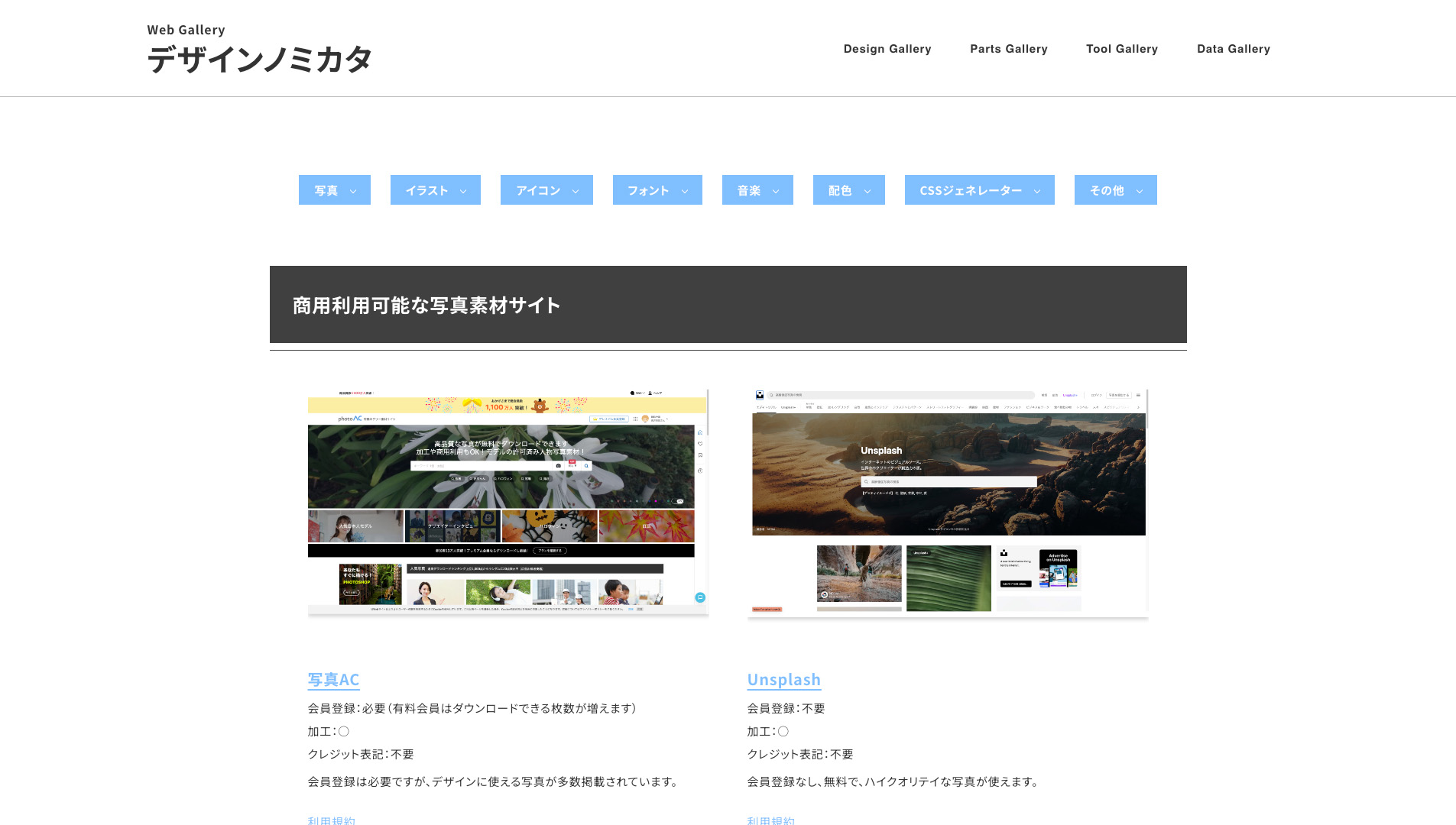The width and height of the screenshot is (1456, 825).
Task: Click the chevron on the フォント button
Action: 685,191
